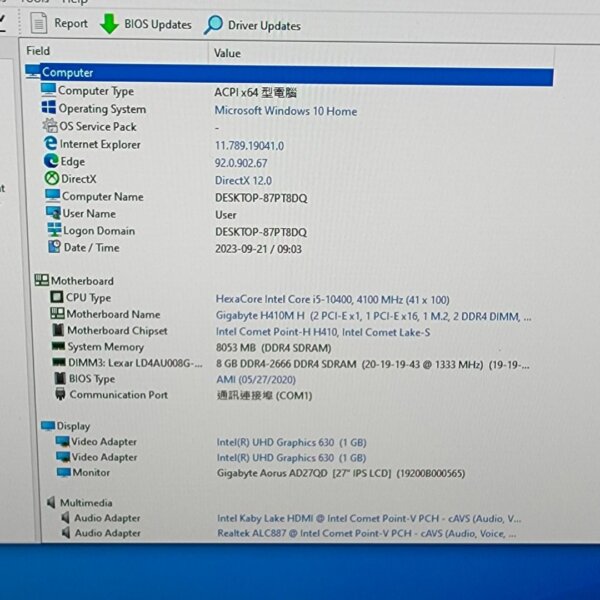The width and height of the screenshot is (600, 600).
Task: Open the Intel Comet Point-H H410 chipset link
Action: tap(323, 332)
